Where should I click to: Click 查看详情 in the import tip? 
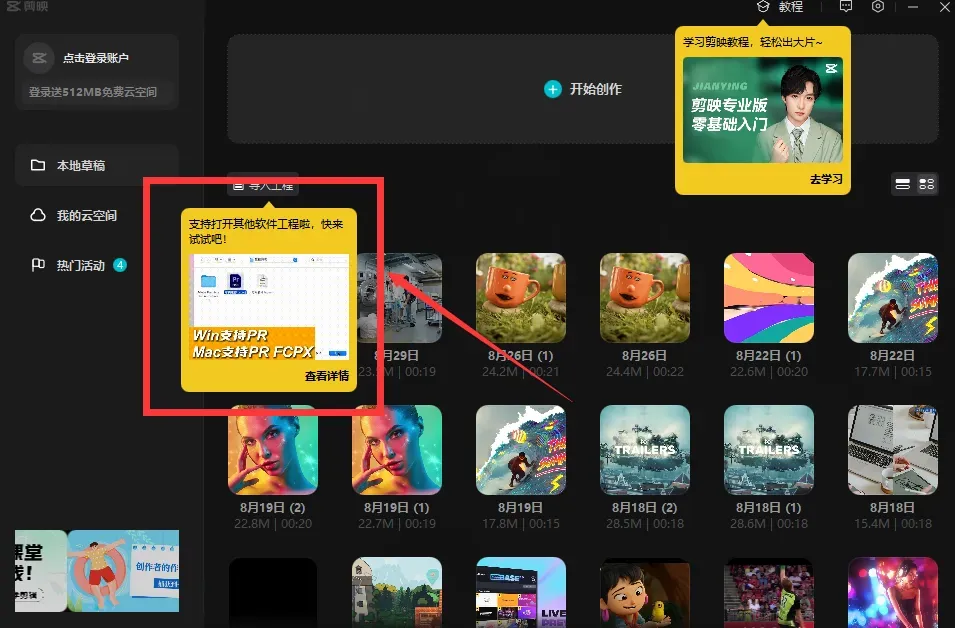pos(326,376)
